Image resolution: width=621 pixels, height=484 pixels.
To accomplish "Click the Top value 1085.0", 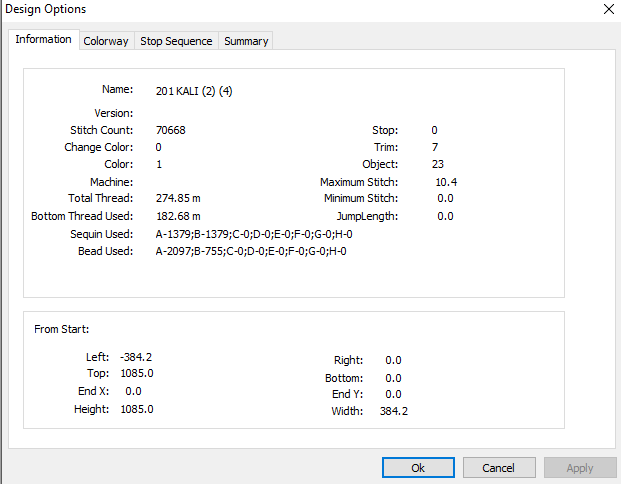I will 137,373.
